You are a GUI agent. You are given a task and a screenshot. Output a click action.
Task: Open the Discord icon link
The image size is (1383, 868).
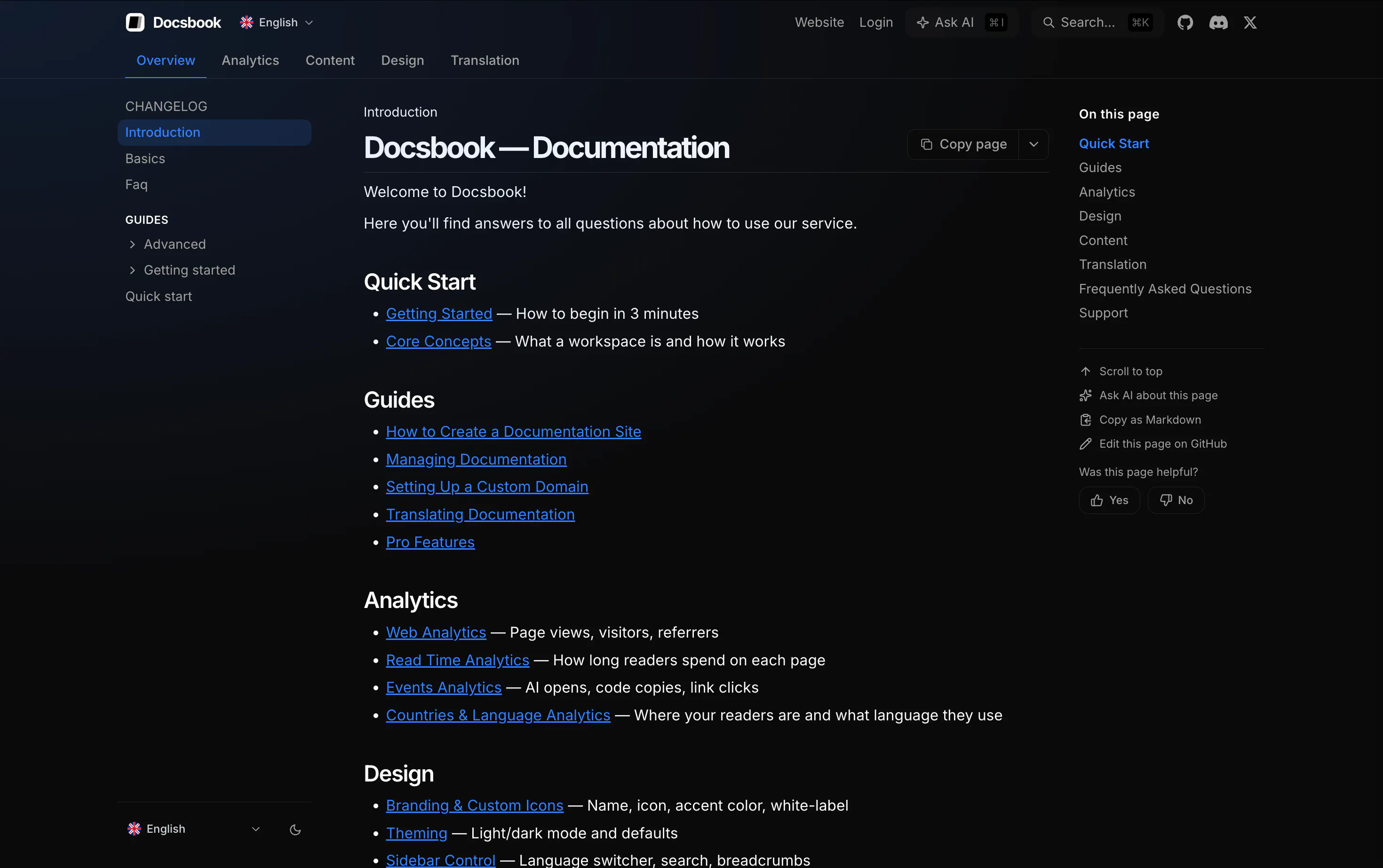1218,23
